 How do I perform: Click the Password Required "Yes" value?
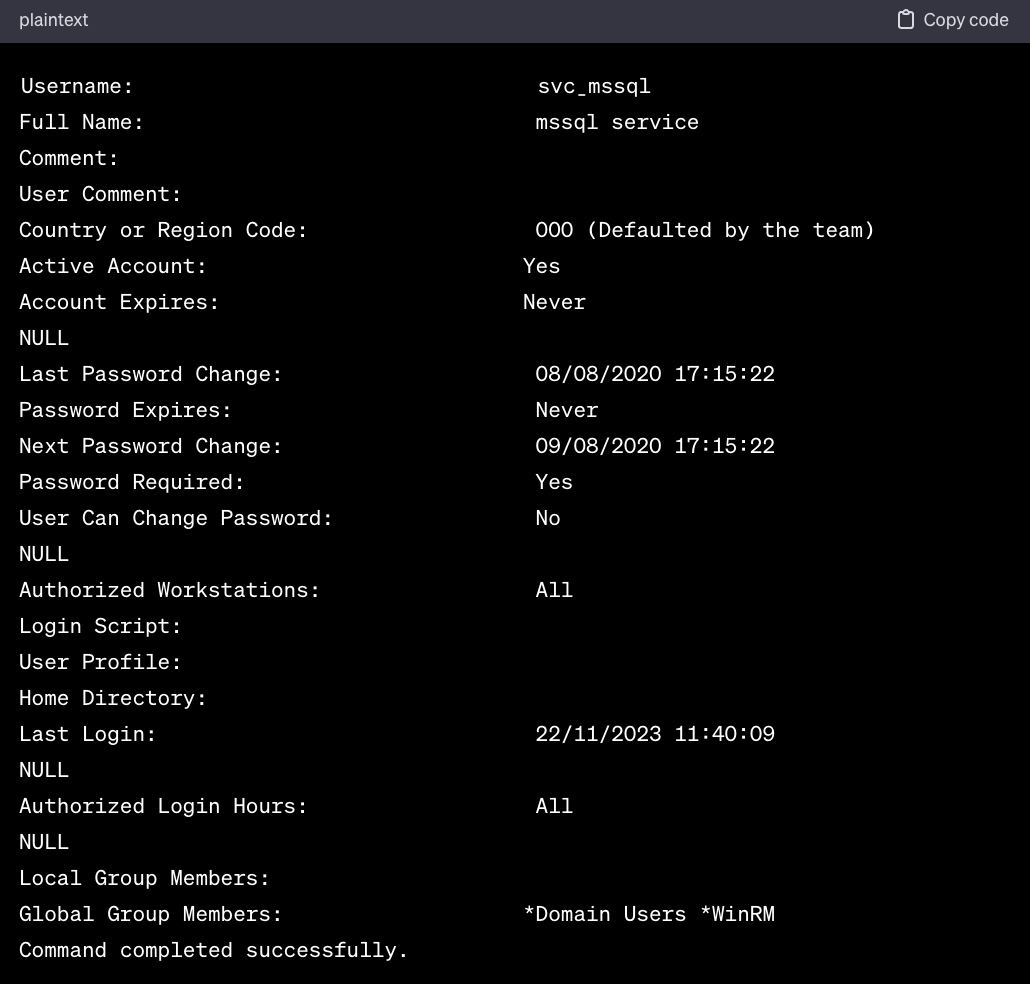click(554, 482)
